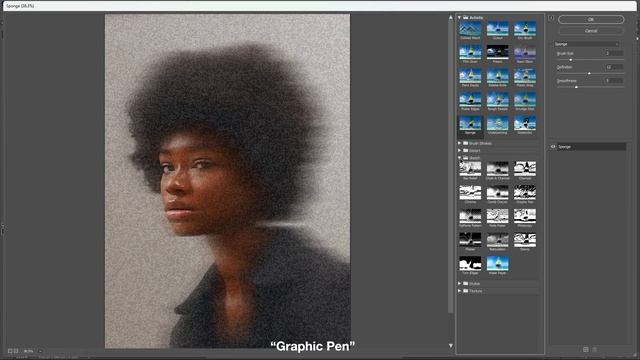The width and height of the screenshot is (640, 360).
Task: Adjust the Brush Size slider
Action: pos(571,60)
